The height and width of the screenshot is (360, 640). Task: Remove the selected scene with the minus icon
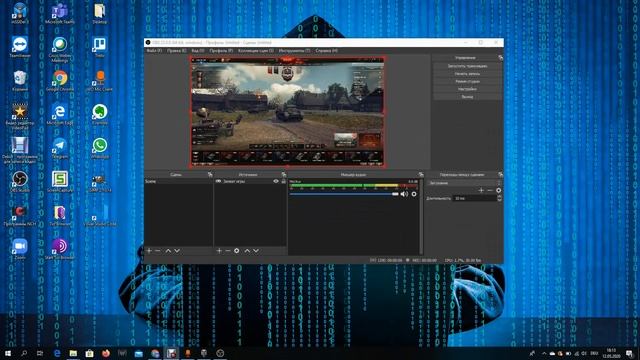point(158,251)
